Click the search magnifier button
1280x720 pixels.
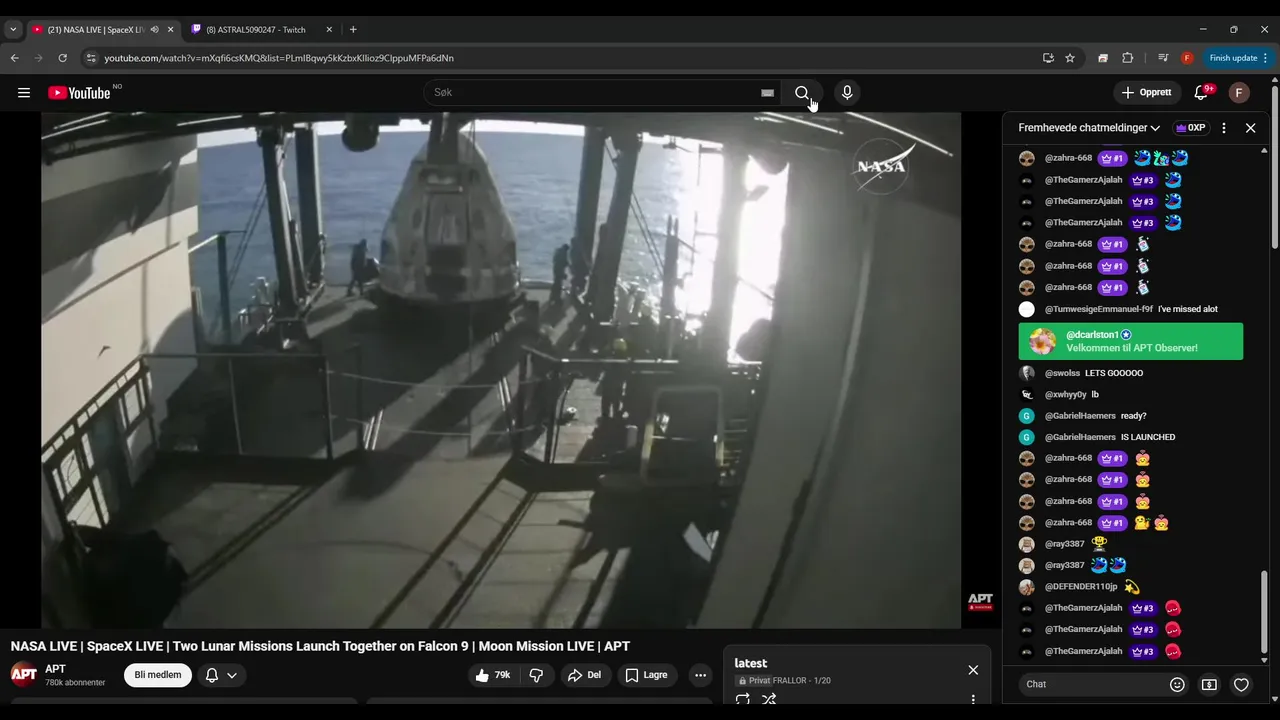pyautogui.click(x=802, y=93)
